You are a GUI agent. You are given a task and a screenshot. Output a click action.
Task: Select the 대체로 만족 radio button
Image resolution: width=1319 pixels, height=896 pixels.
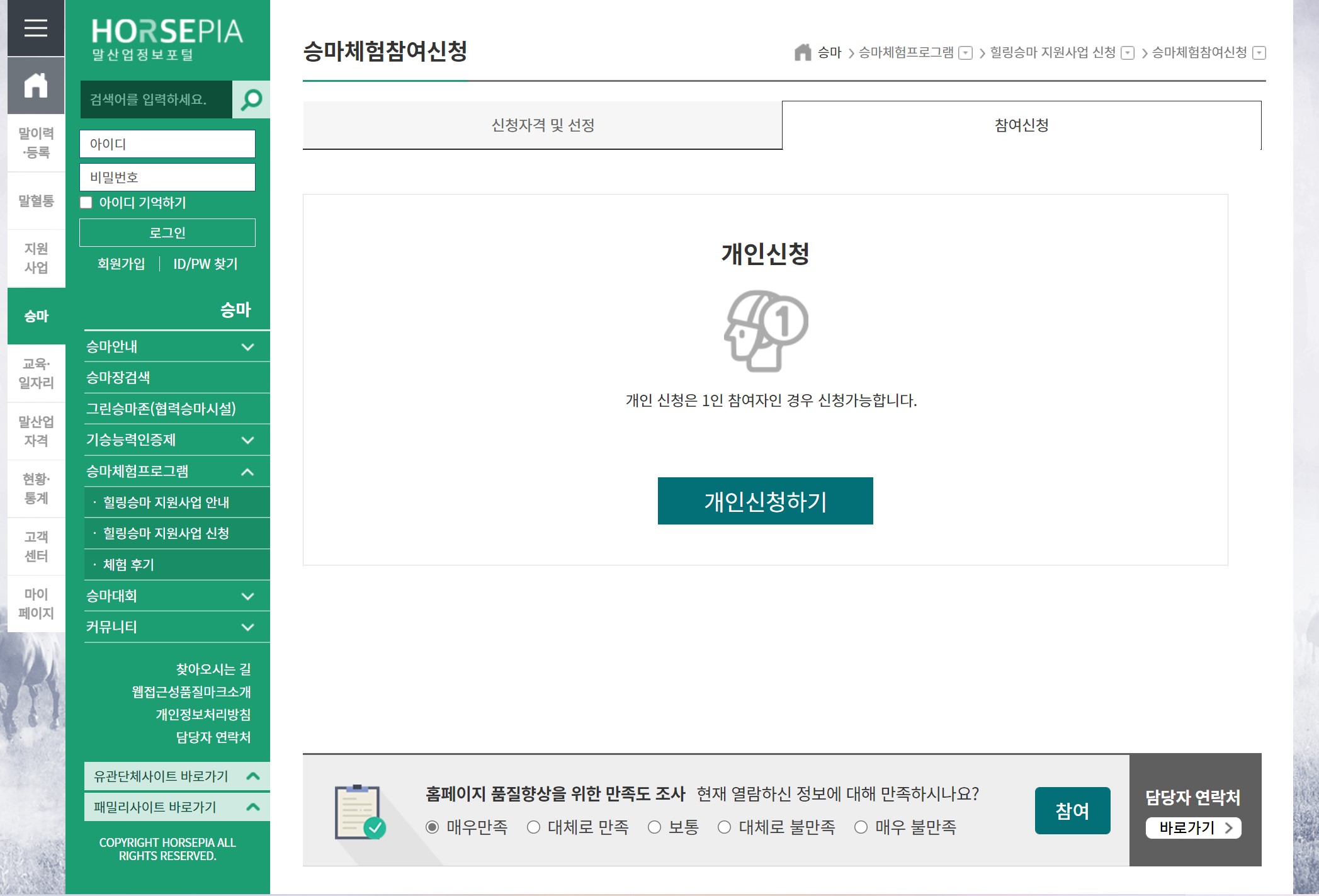[533, 827]
